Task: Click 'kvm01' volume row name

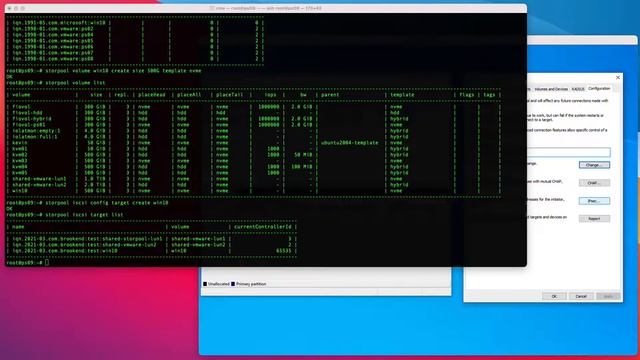Action: click(20, 149)
